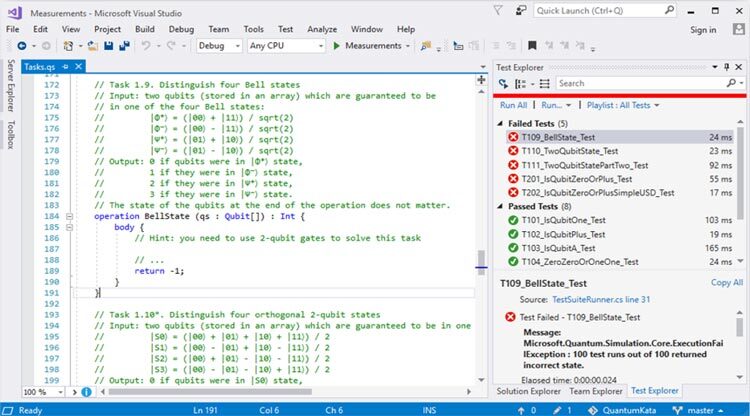Click Run Tests After Build icon

point(504,83)
